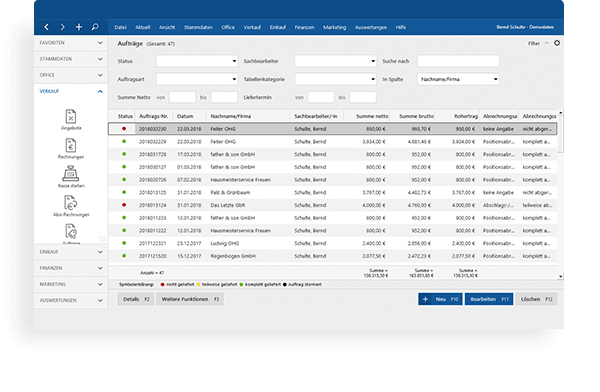Click red 'nicht geliefert' legend dot
The width and height of the screenshot is (600, 392).
[162, 284]
